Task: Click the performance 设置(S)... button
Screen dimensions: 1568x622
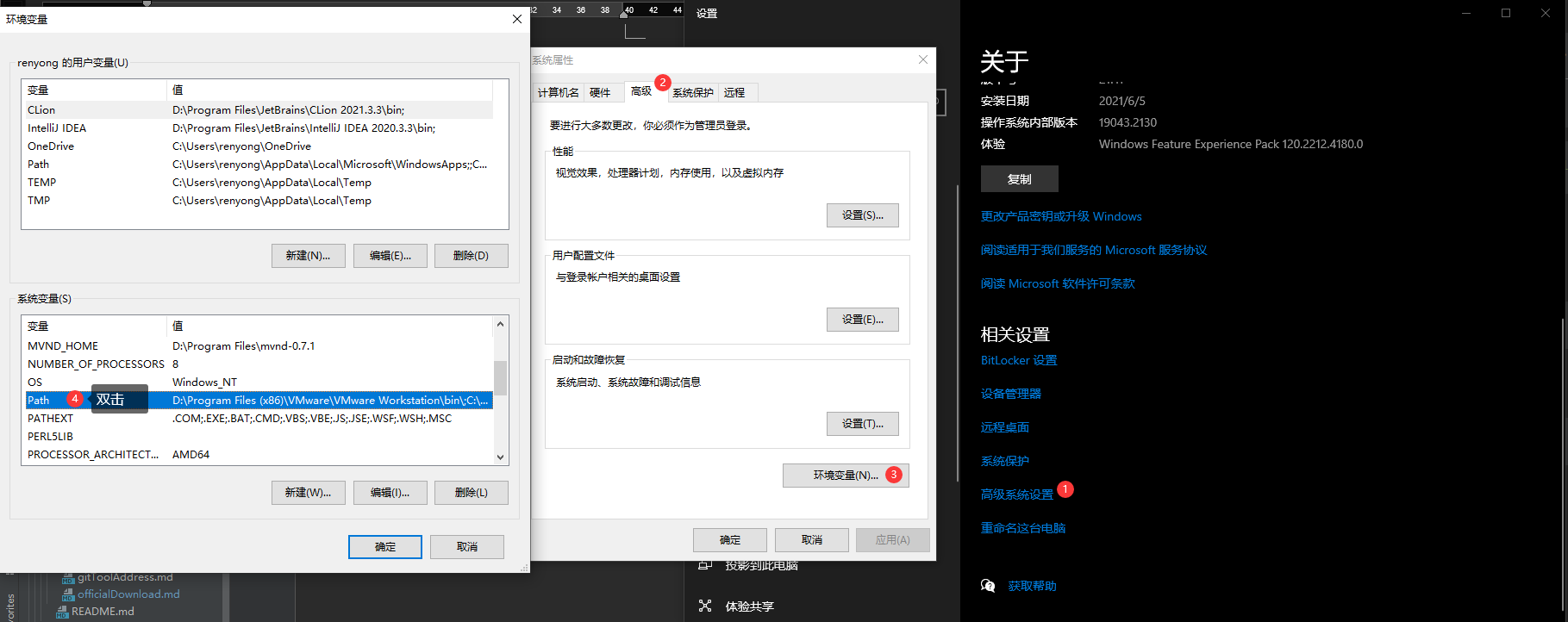Action: (862, 215)
